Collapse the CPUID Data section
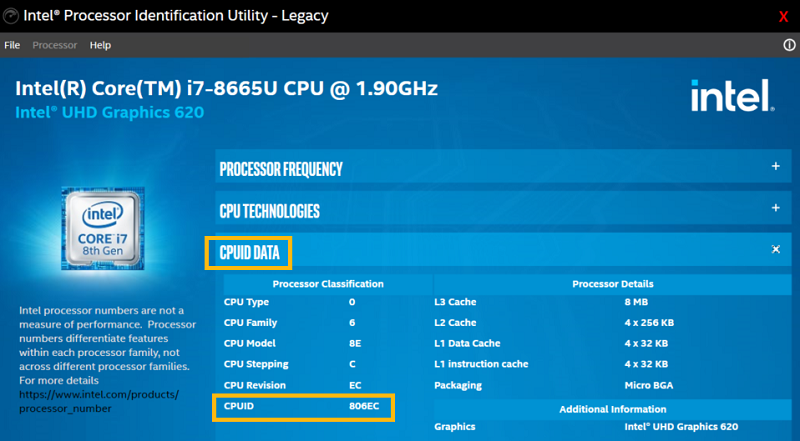800x441 pixels. 776,249
